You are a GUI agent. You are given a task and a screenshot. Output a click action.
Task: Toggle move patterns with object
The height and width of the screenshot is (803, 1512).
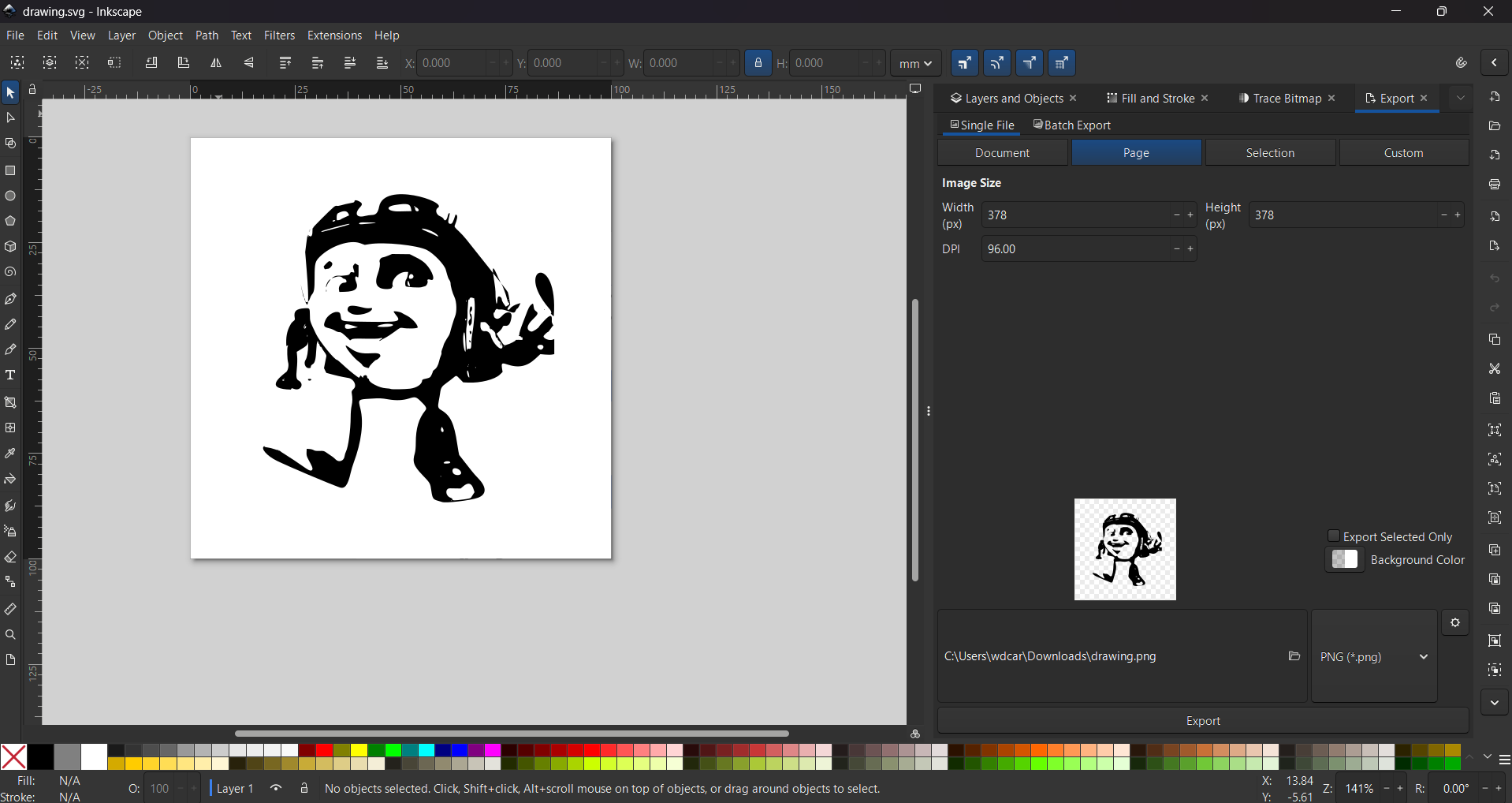click(1062, 63)
